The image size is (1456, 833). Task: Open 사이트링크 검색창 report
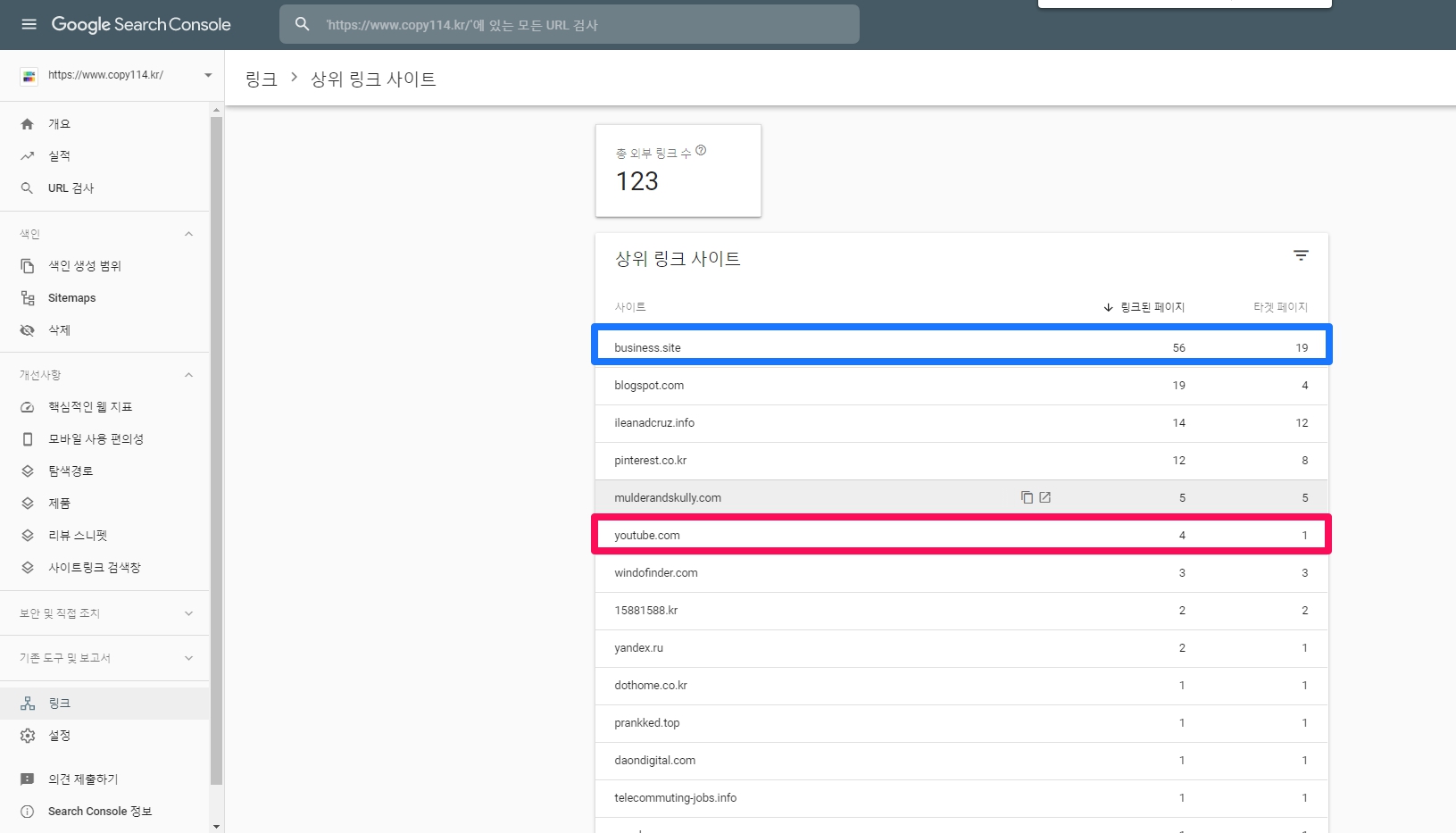click(x=104, y=568)
